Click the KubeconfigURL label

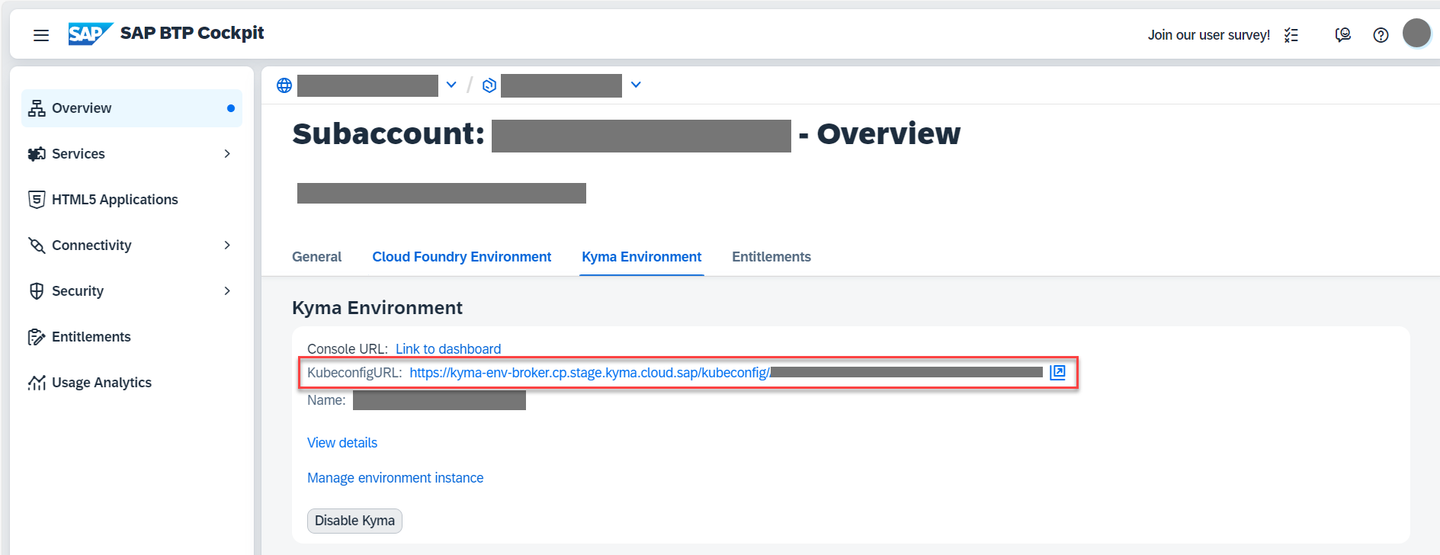coord(354,373)
